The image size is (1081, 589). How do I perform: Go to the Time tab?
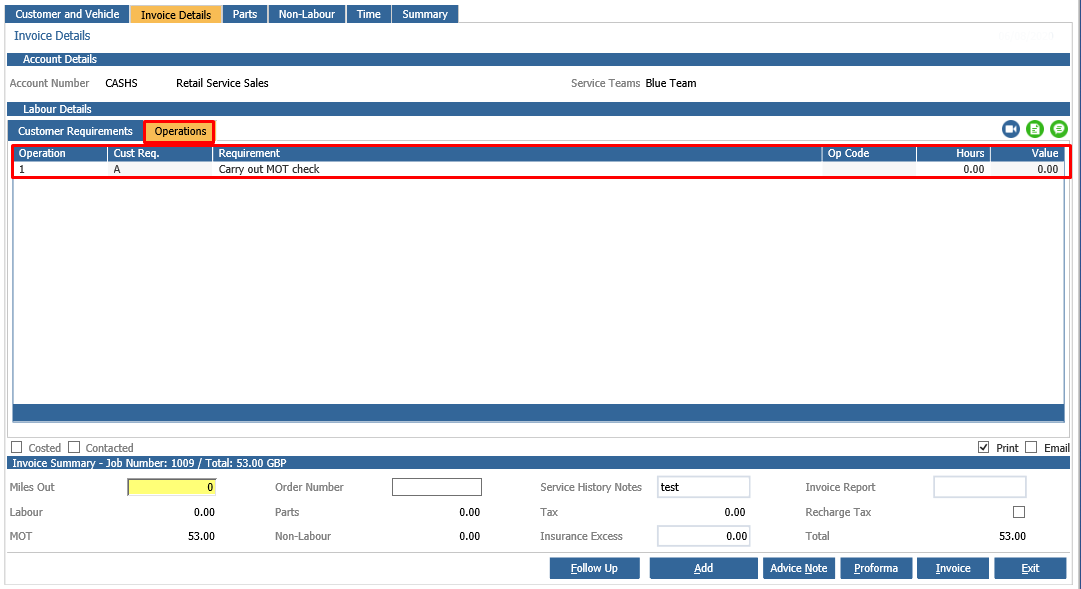(x=368, y=14)
